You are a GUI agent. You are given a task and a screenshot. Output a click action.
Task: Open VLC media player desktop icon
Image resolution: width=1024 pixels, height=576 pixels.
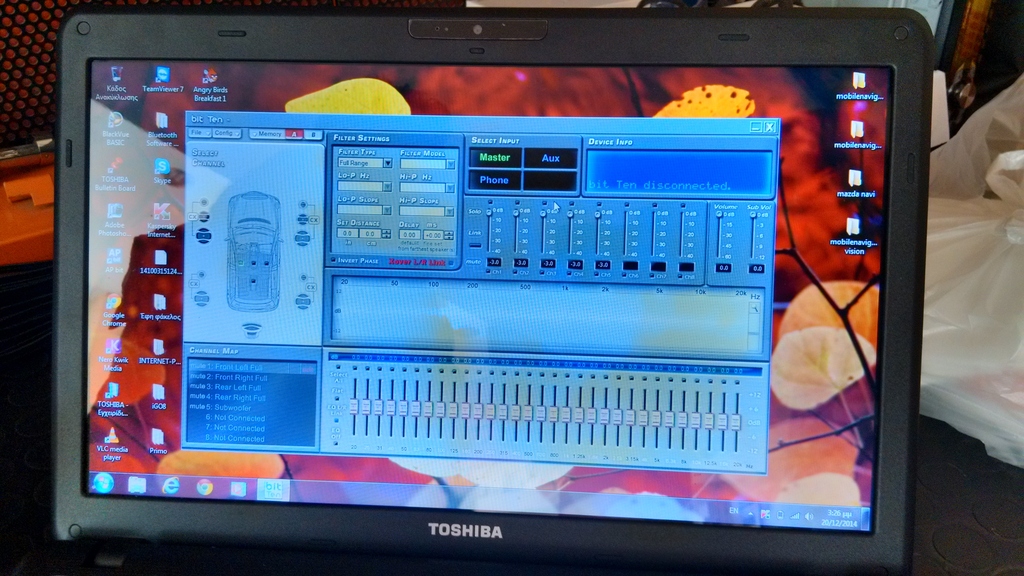tap(112, 445)
